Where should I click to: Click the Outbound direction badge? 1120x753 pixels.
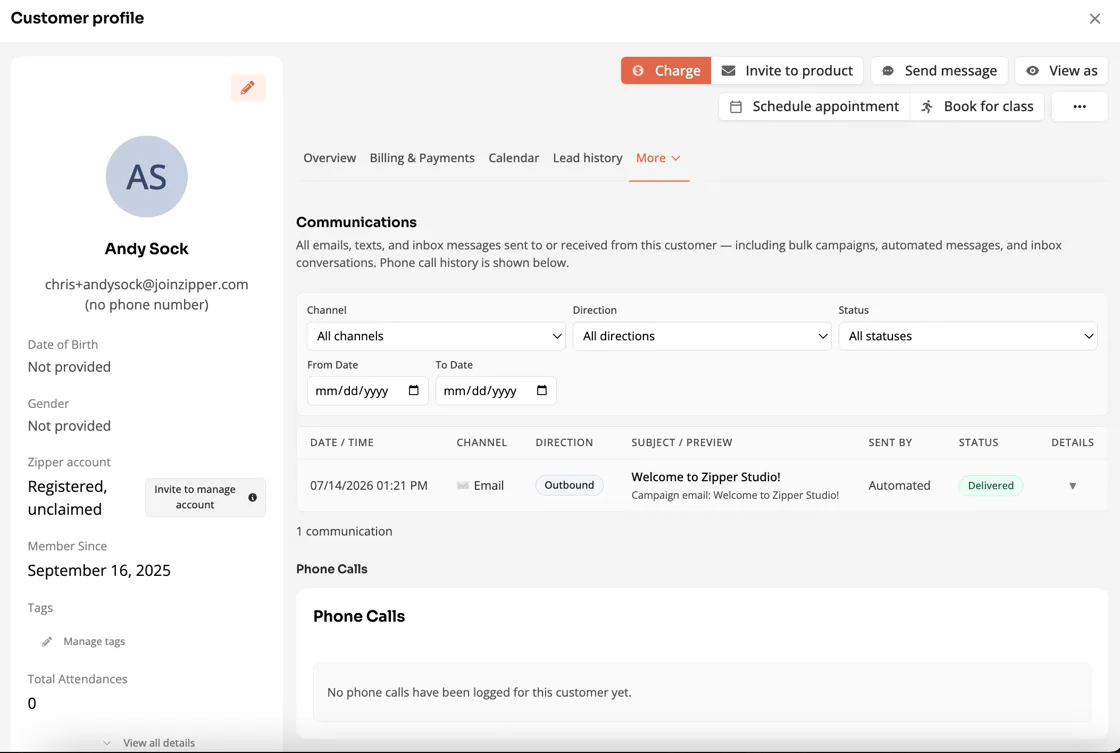coord(569,485)
